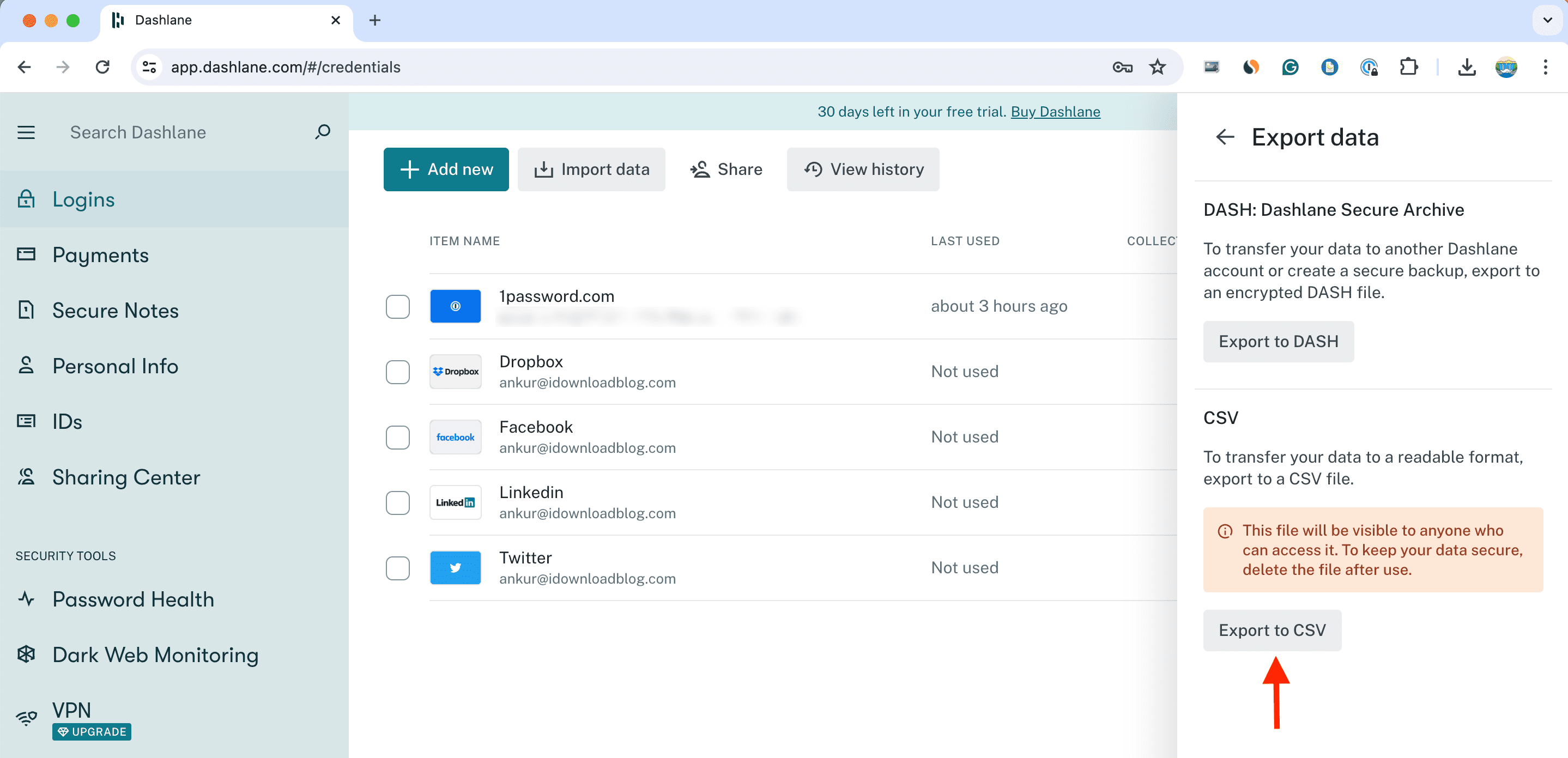Click the browser extensions puzzle icon

[x=1408, y=67]
